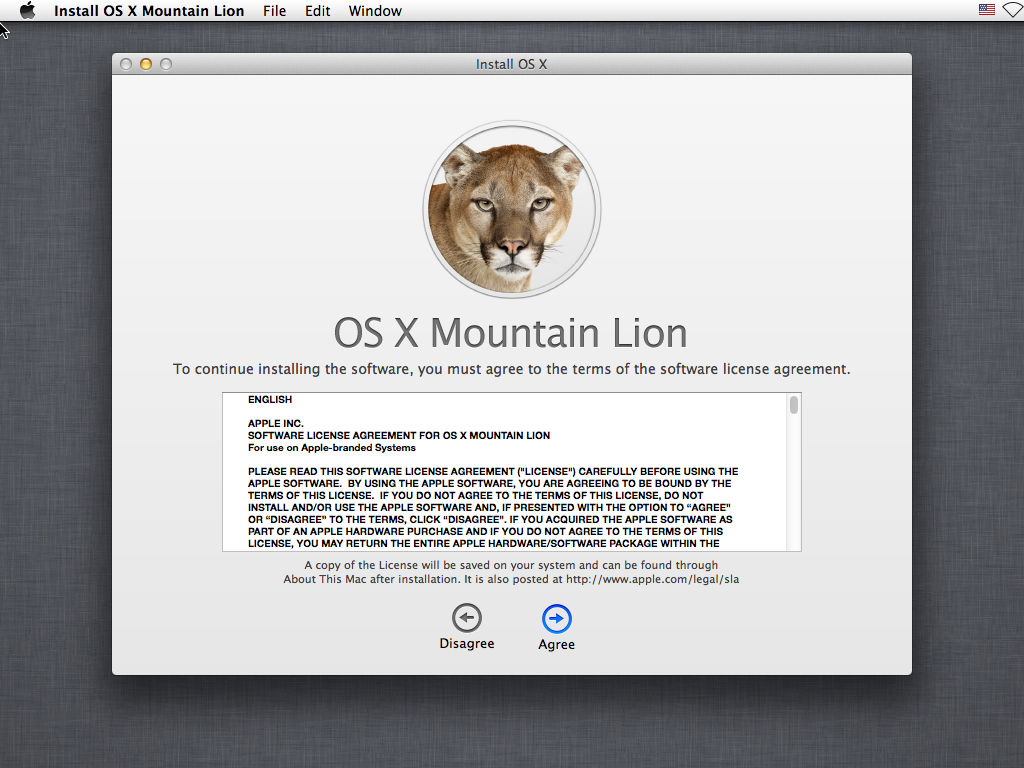The image size is (1024, 768).
Task: Click the 'To continue installing the software' message
Action: tap(511, 369)
